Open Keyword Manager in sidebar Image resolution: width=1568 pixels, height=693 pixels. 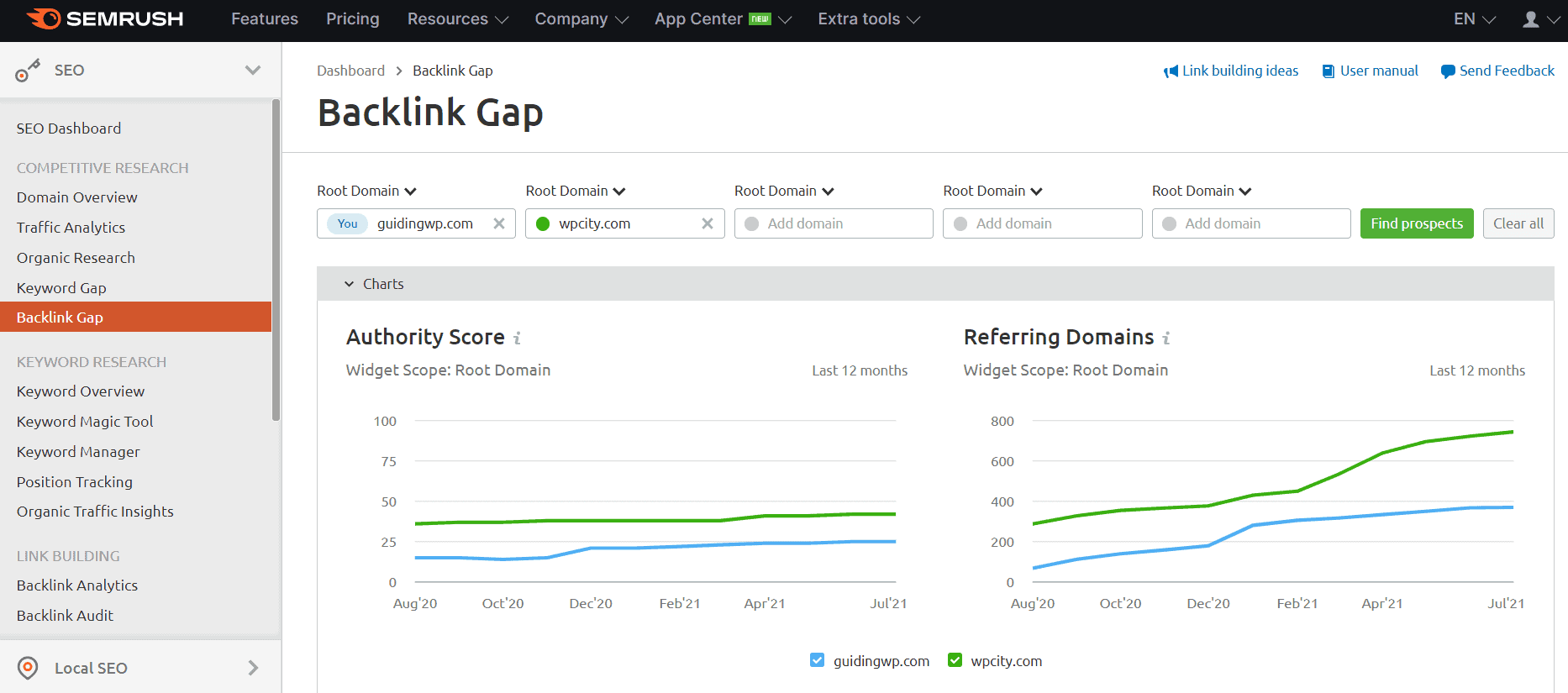pos(78,452)
